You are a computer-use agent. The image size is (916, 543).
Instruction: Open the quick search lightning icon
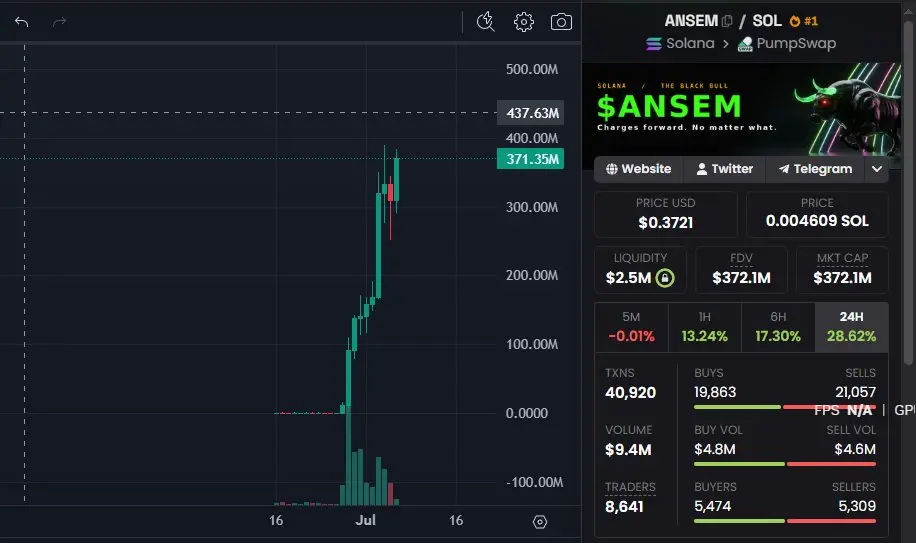coord(485,22)
